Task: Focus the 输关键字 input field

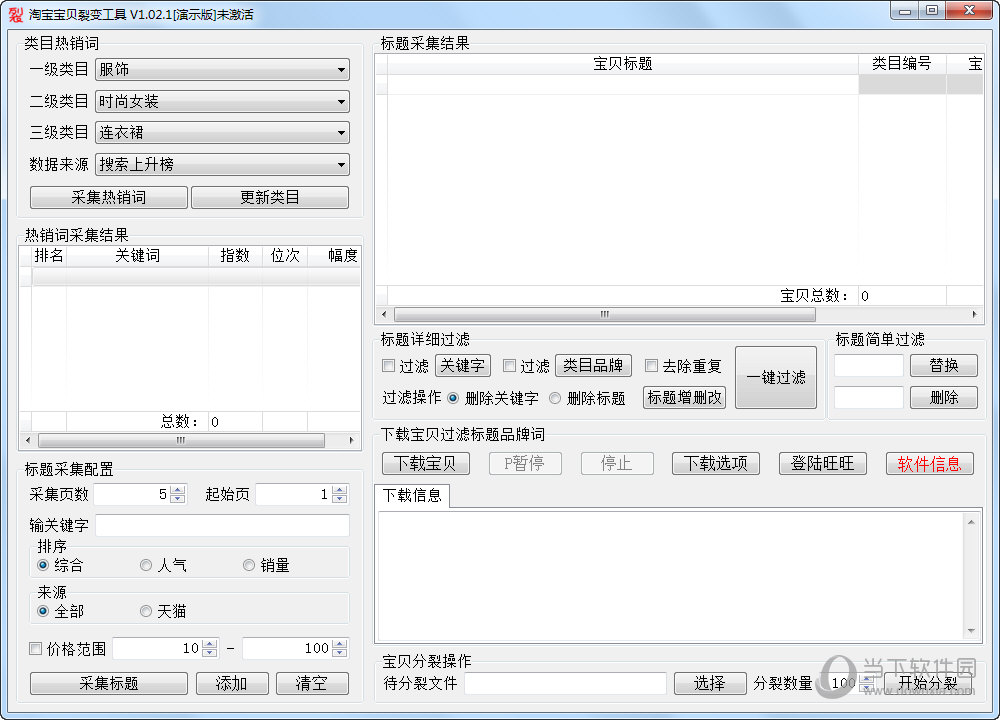Action: point(222,525)
